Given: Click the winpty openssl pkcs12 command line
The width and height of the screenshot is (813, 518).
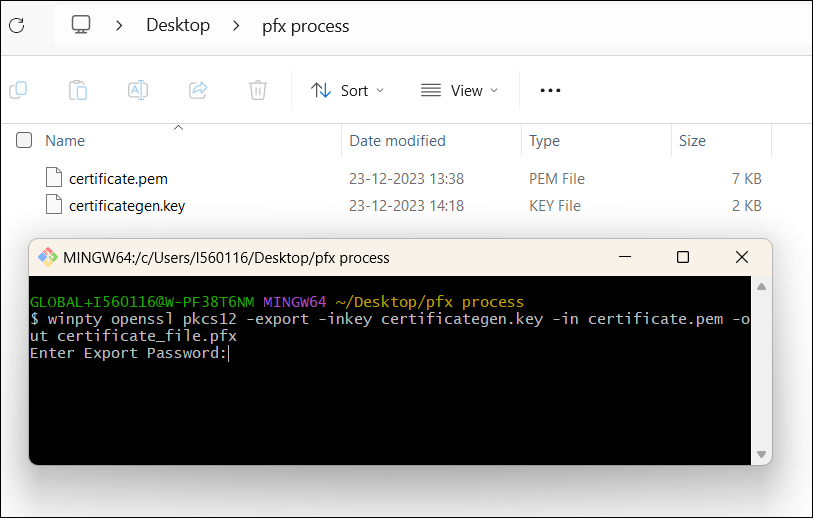Looking at the screenshot, I should coord(390,319).
